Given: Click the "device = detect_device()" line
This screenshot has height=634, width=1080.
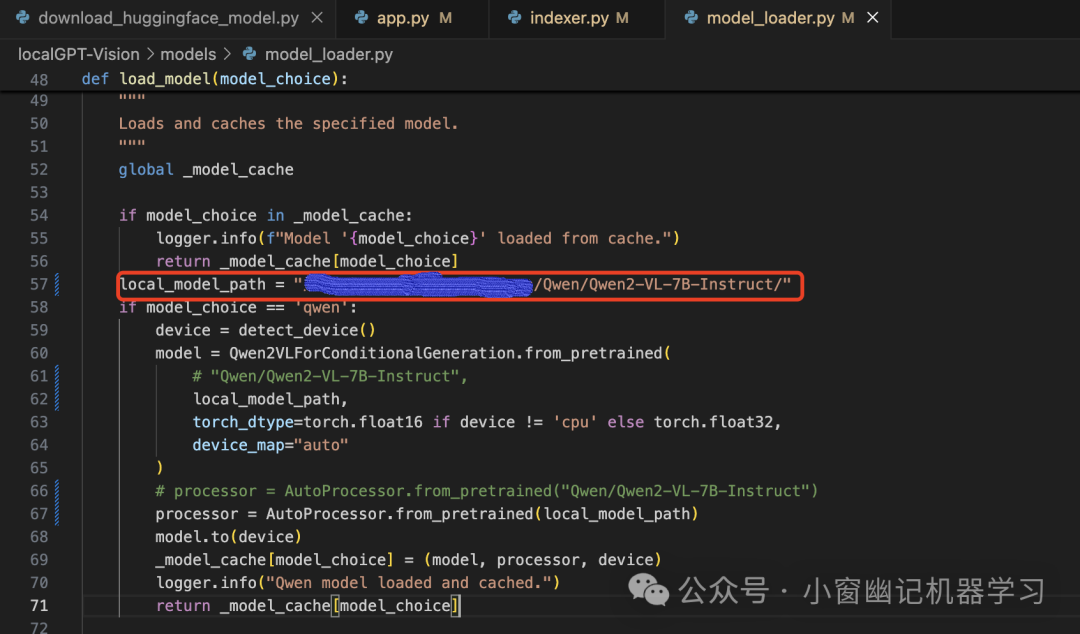Looking at the screenshot, I should tap(266, 330).
